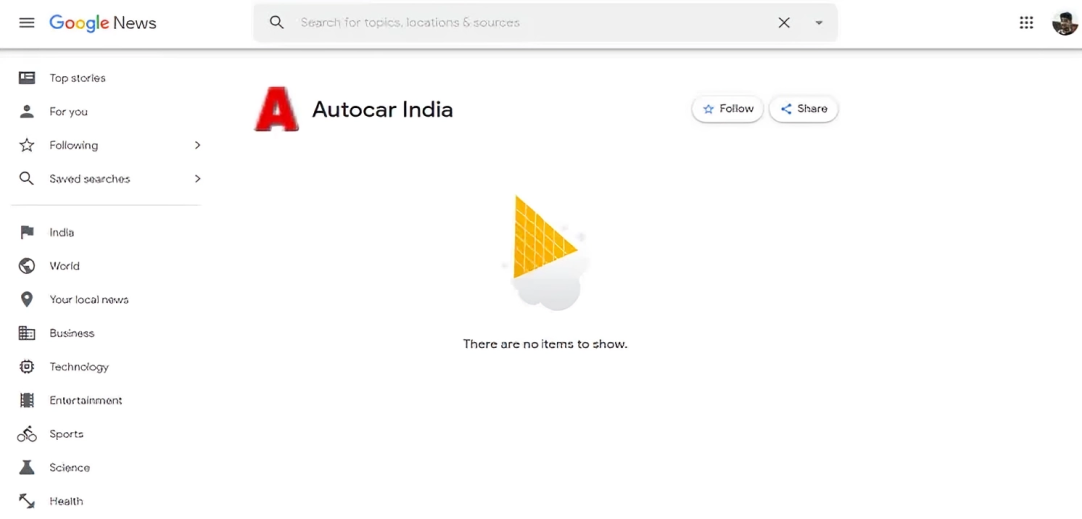This screenshot has height=519, width=1082.
Task: Clear the search with X icon
Action: pos(784,22)
